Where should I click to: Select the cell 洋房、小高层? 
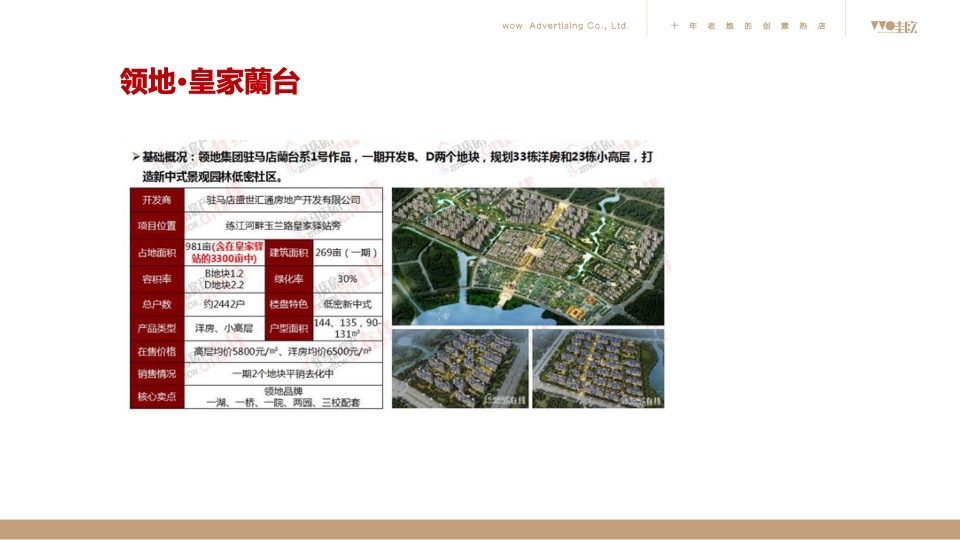(x=224, y=328)
